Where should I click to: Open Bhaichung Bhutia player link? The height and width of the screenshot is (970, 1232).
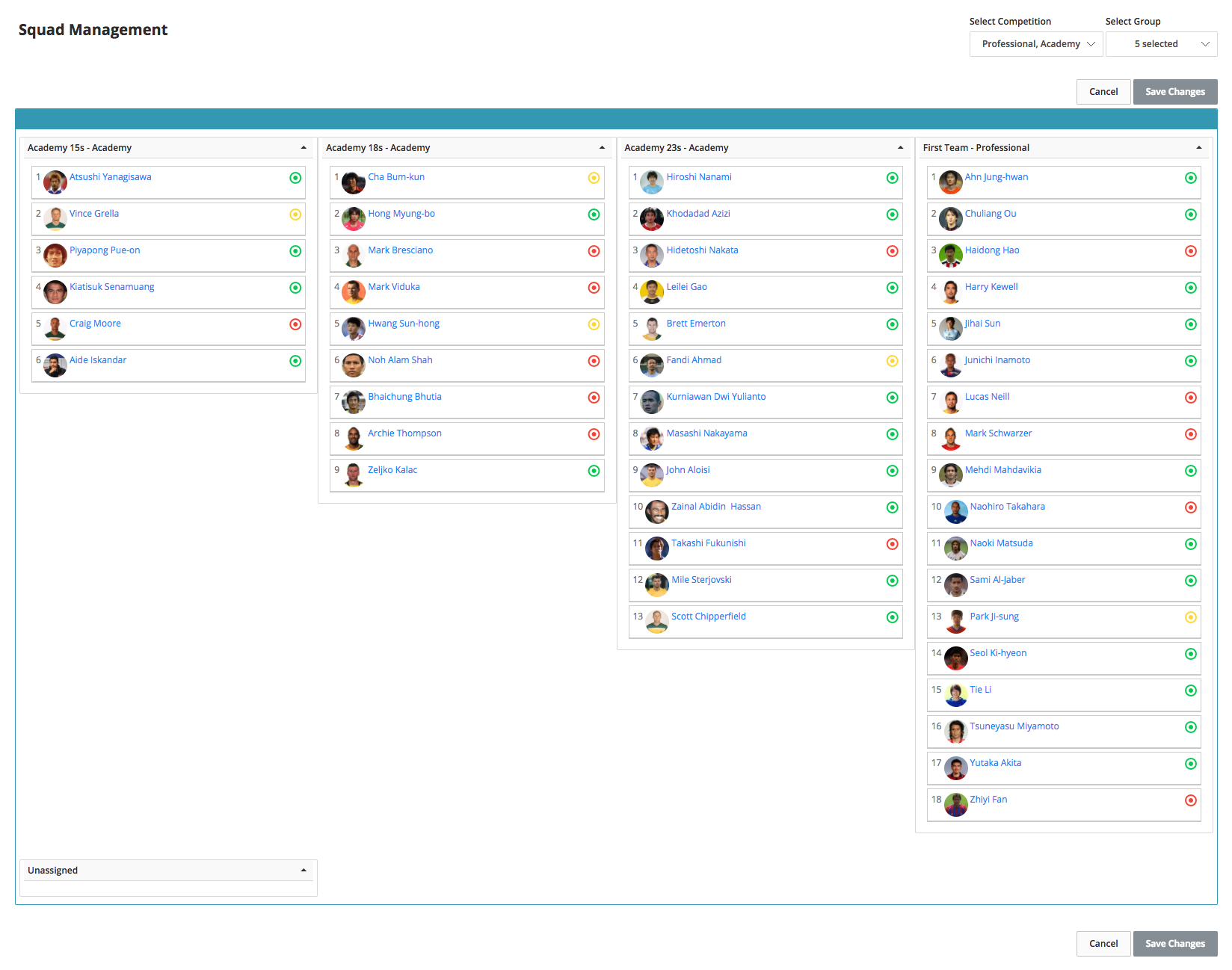point(404,397)
